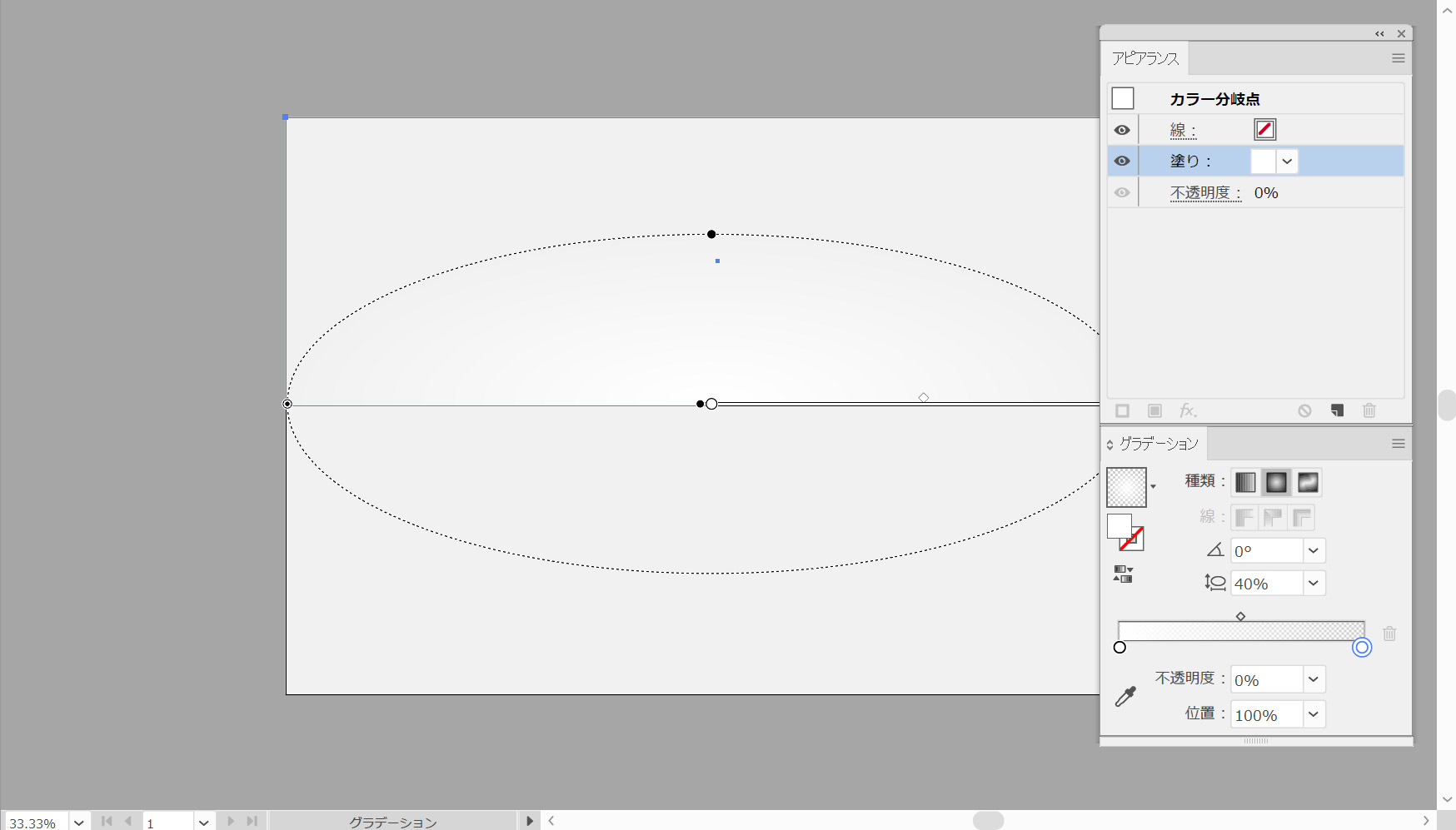This screenshot has width=1456, height=830.
Task: Select the left gradient color stop
Action: tap(1119, 648)
